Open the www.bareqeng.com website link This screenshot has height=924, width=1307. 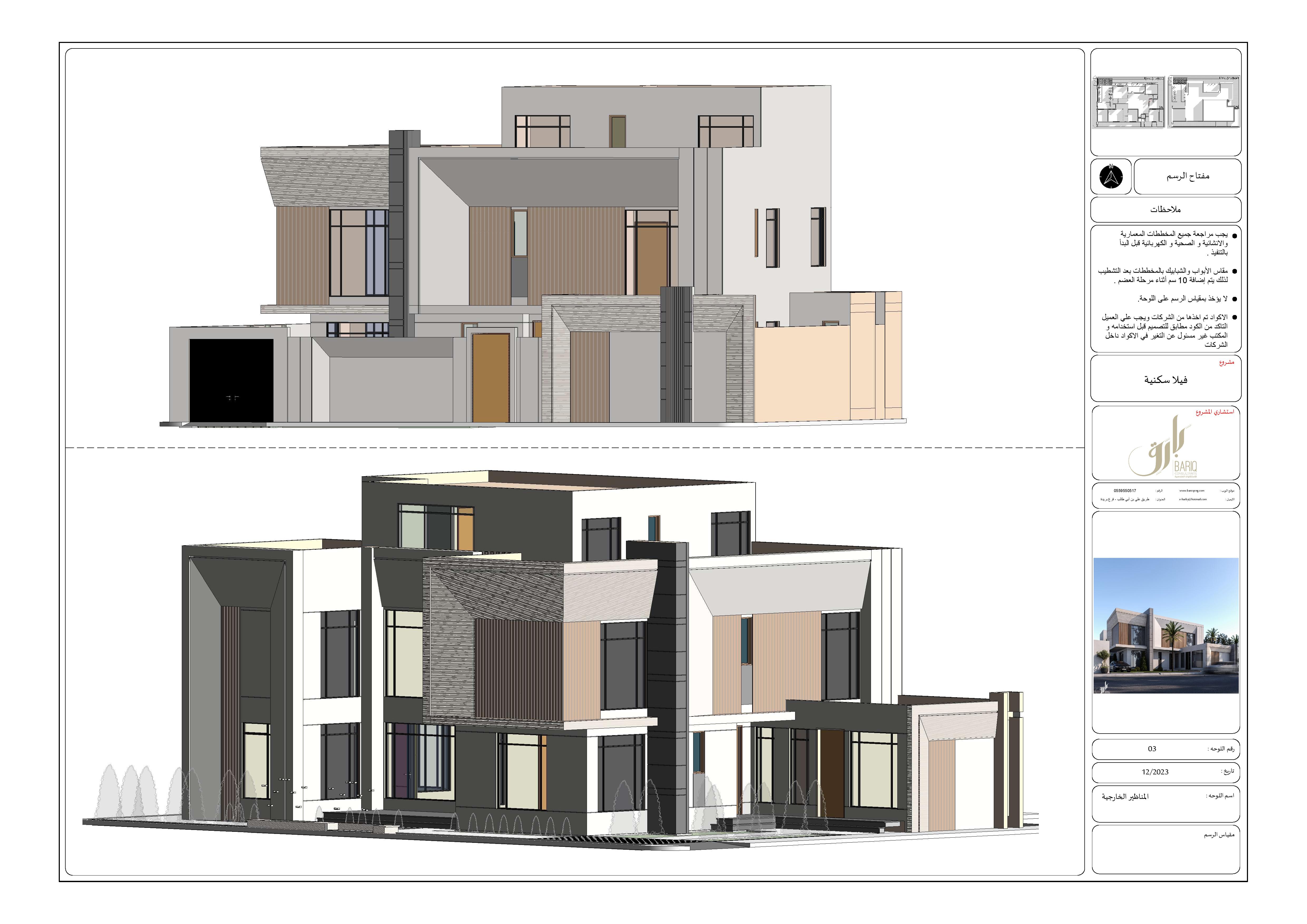1192,490
